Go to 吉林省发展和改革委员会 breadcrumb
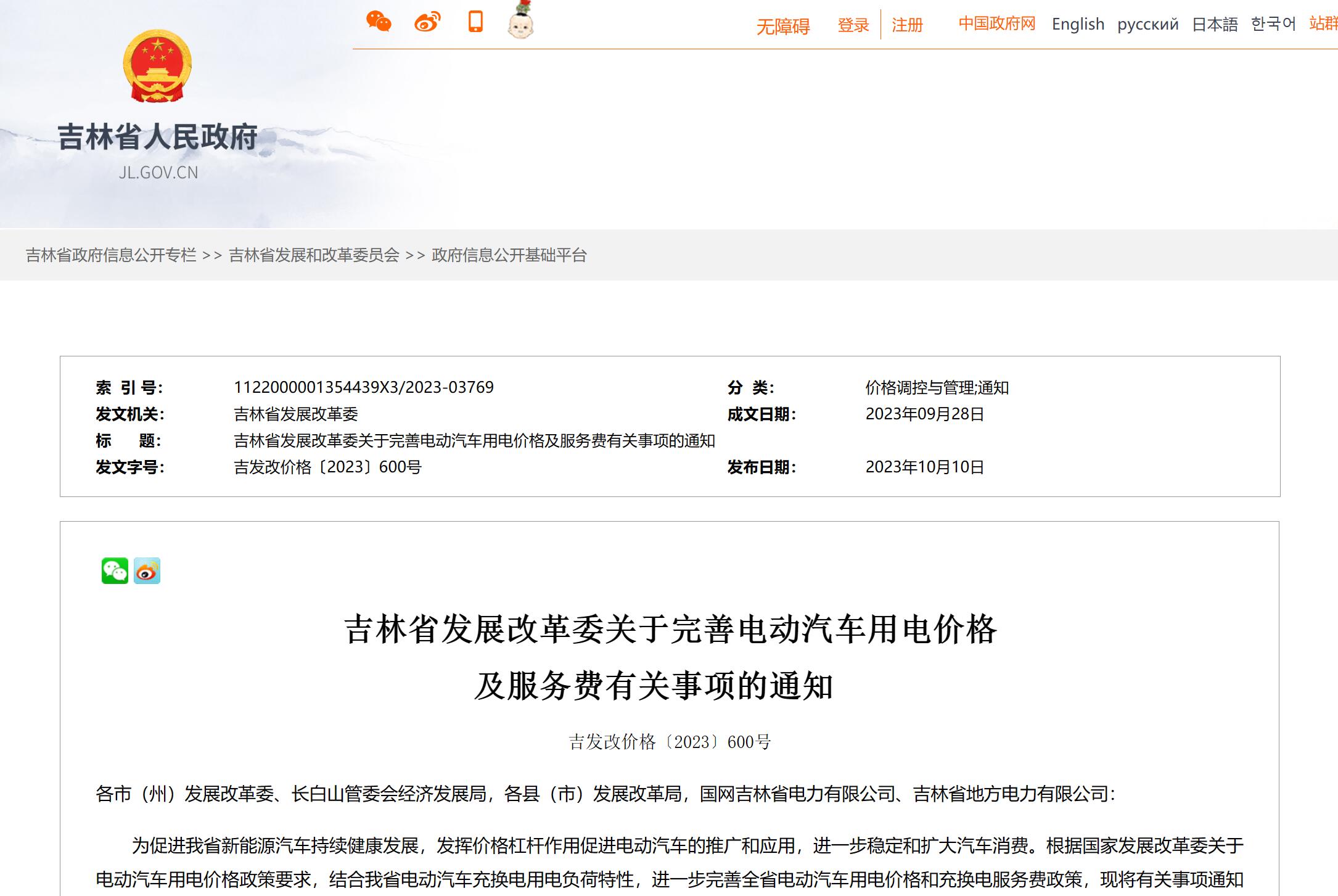The width and height of the screenshot is (1338, 896). coord(314,255)
